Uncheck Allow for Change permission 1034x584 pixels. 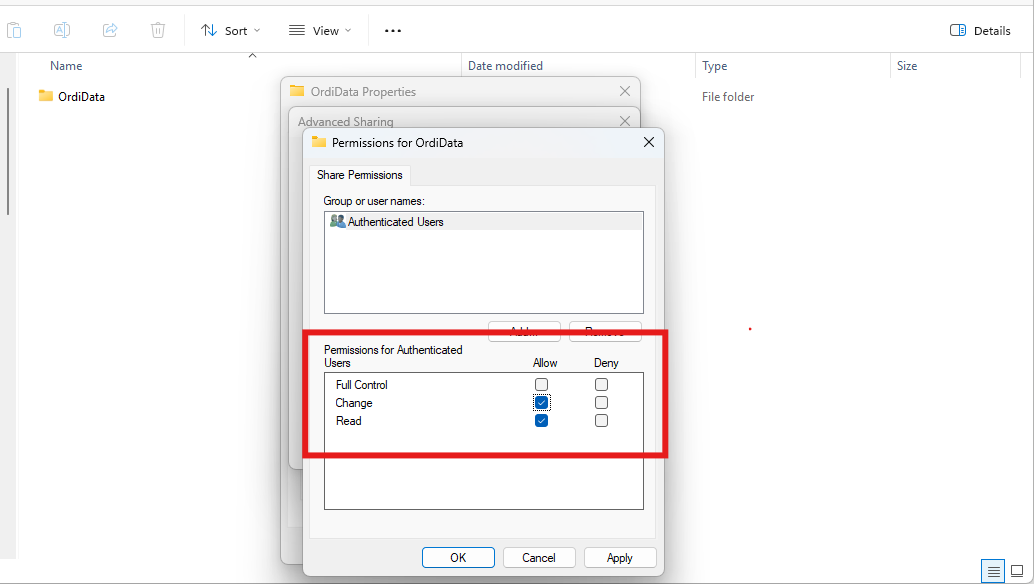pos(541,402)
